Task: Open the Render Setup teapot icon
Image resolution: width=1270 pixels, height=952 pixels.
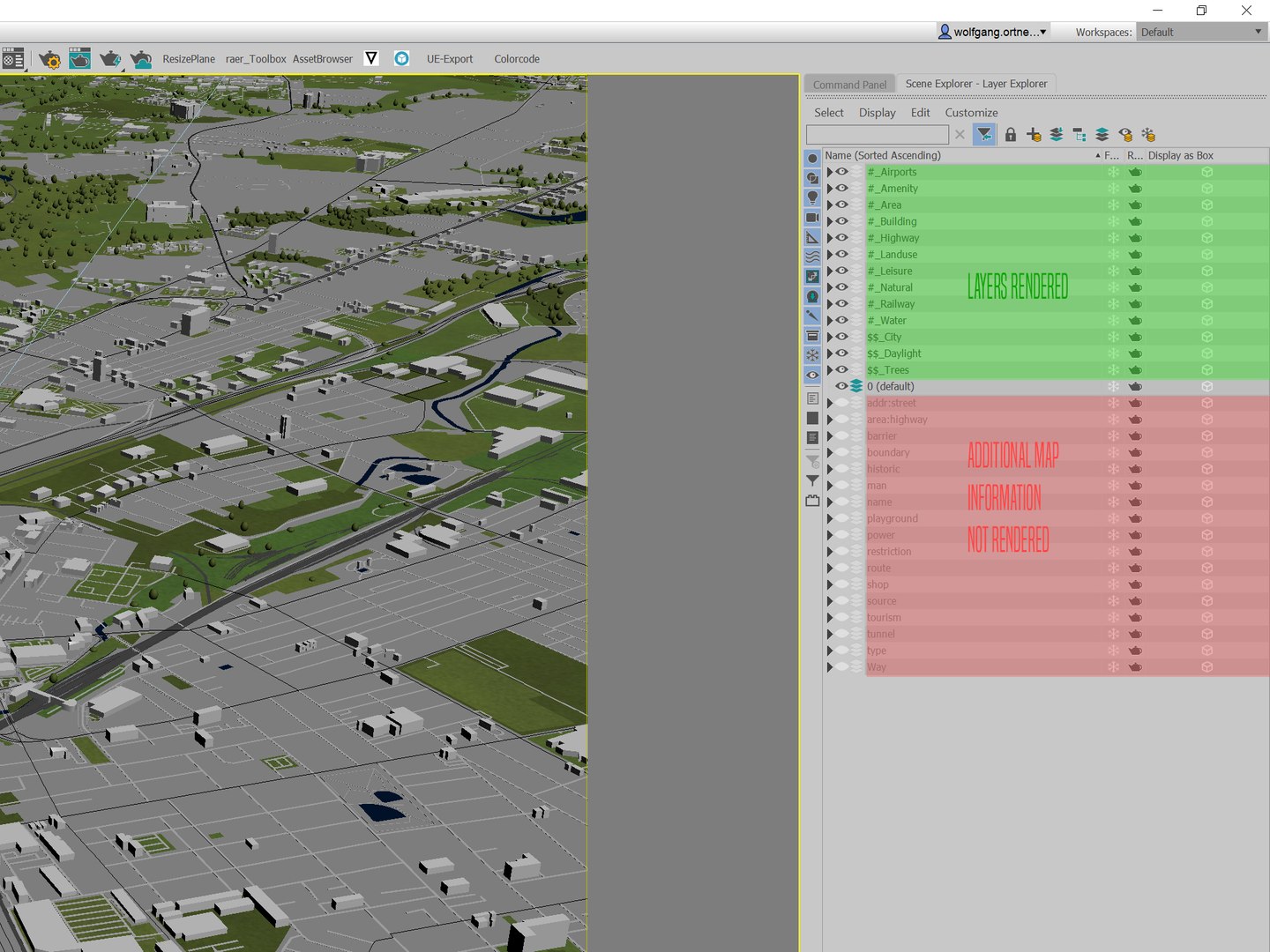Action: tap(49, 59)
